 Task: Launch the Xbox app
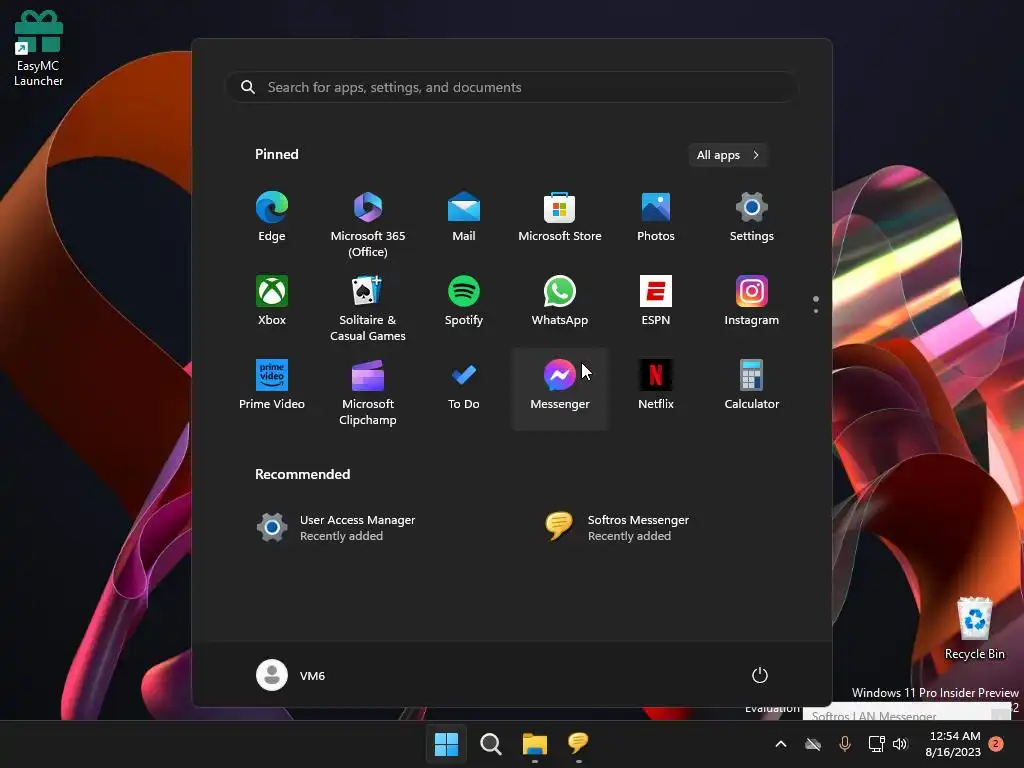[272, 301]
